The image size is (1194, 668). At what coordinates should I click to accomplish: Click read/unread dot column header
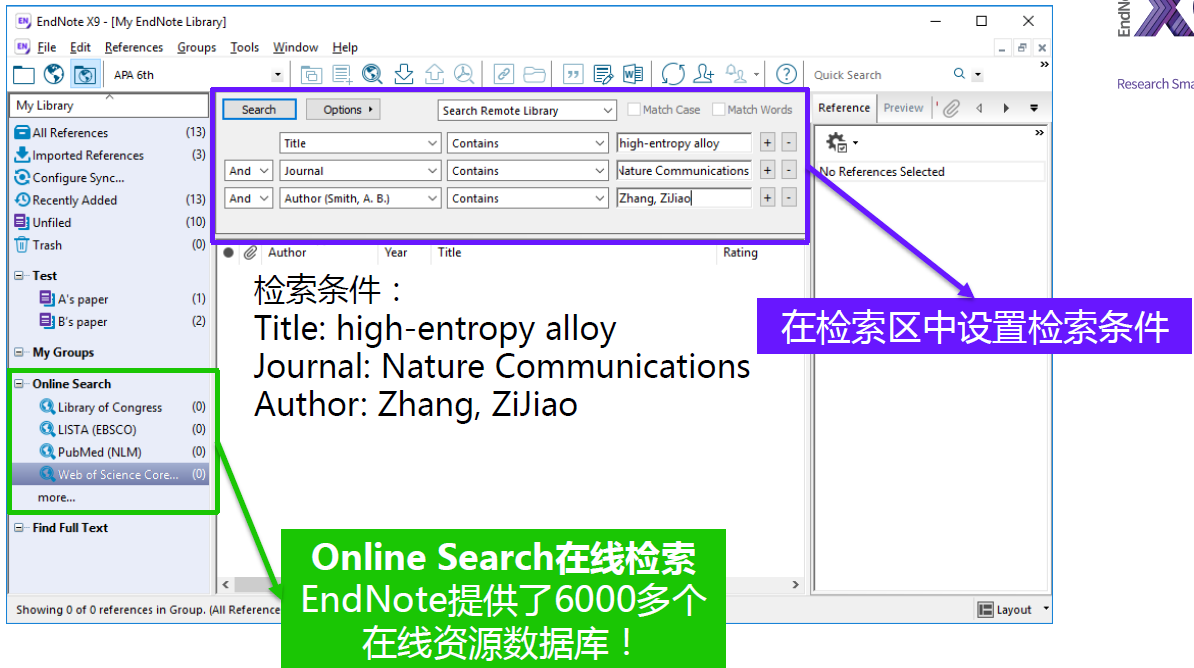click(228, 253)
